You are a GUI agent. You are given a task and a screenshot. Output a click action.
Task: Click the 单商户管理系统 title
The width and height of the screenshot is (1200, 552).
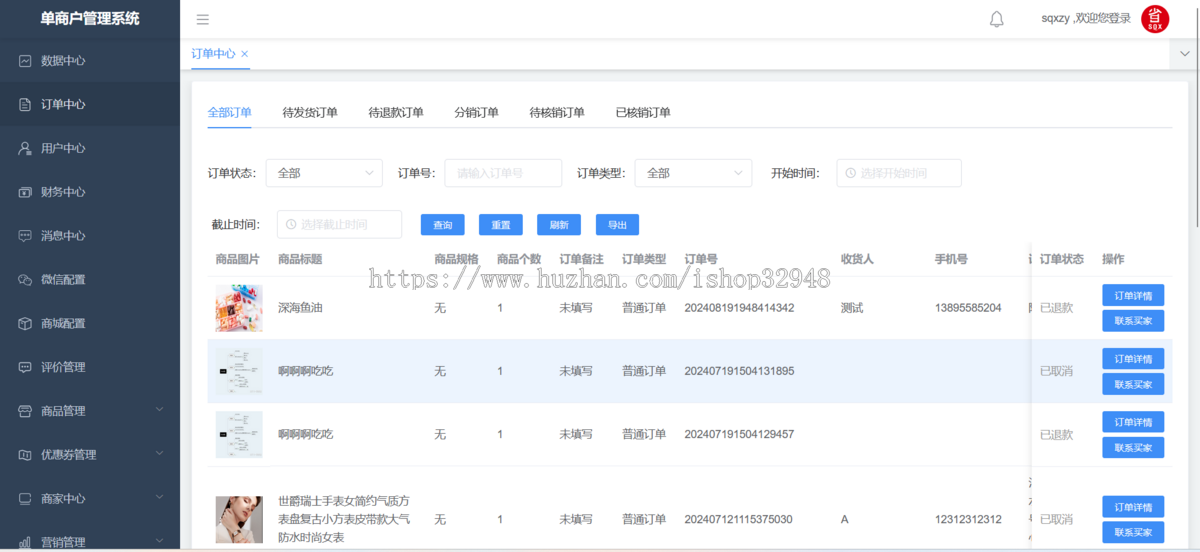click(90, 18)
